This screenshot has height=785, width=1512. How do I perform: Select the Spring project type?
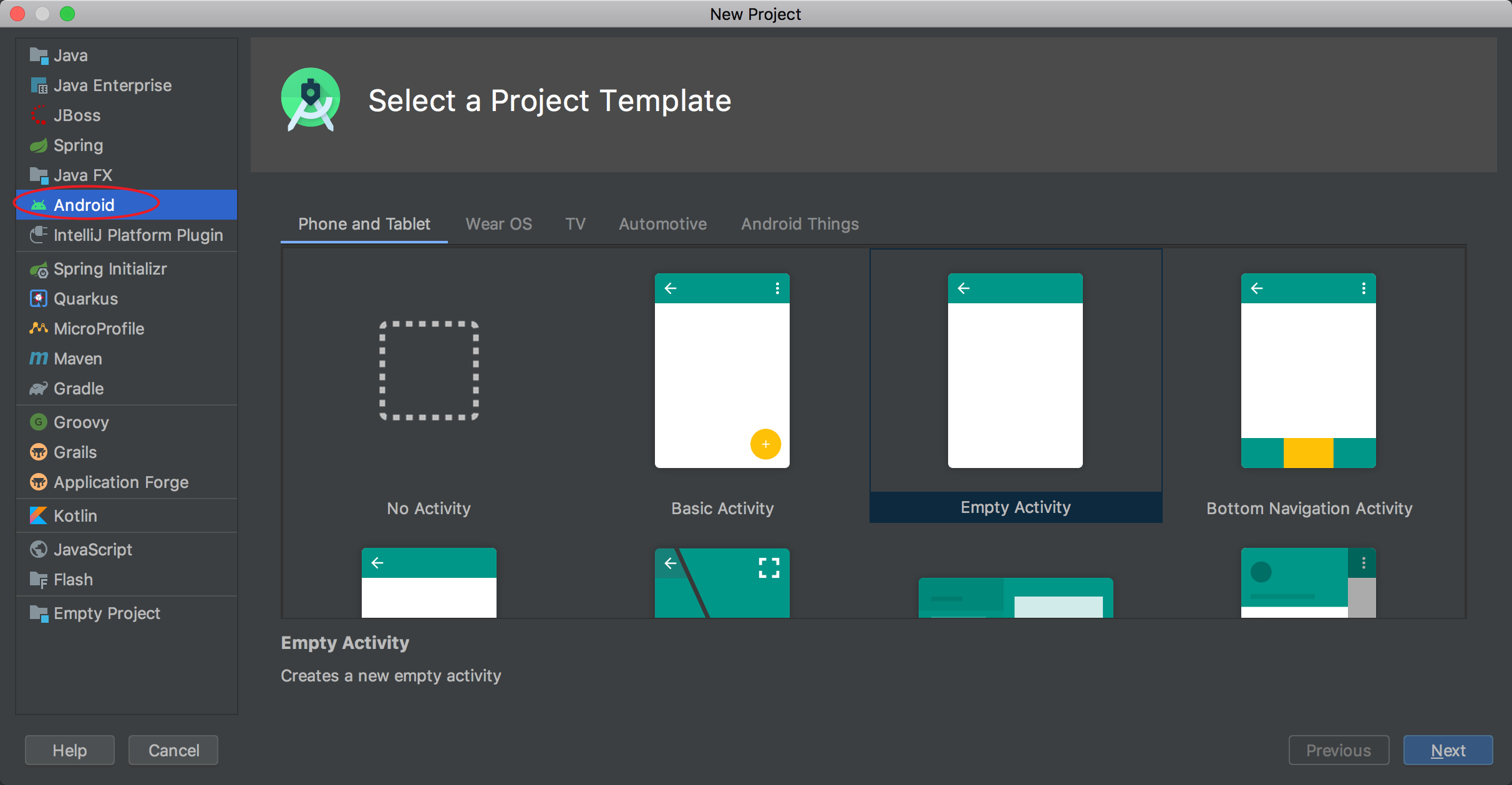(x=127, y=145)
